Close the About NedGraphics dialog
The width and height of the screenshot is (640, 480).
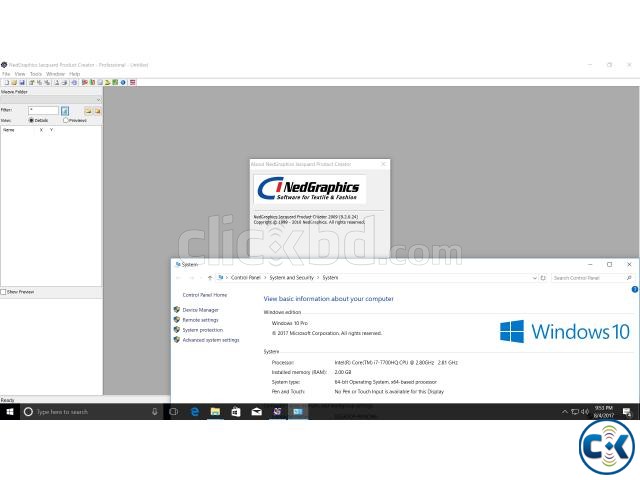[x=383, y=164]
